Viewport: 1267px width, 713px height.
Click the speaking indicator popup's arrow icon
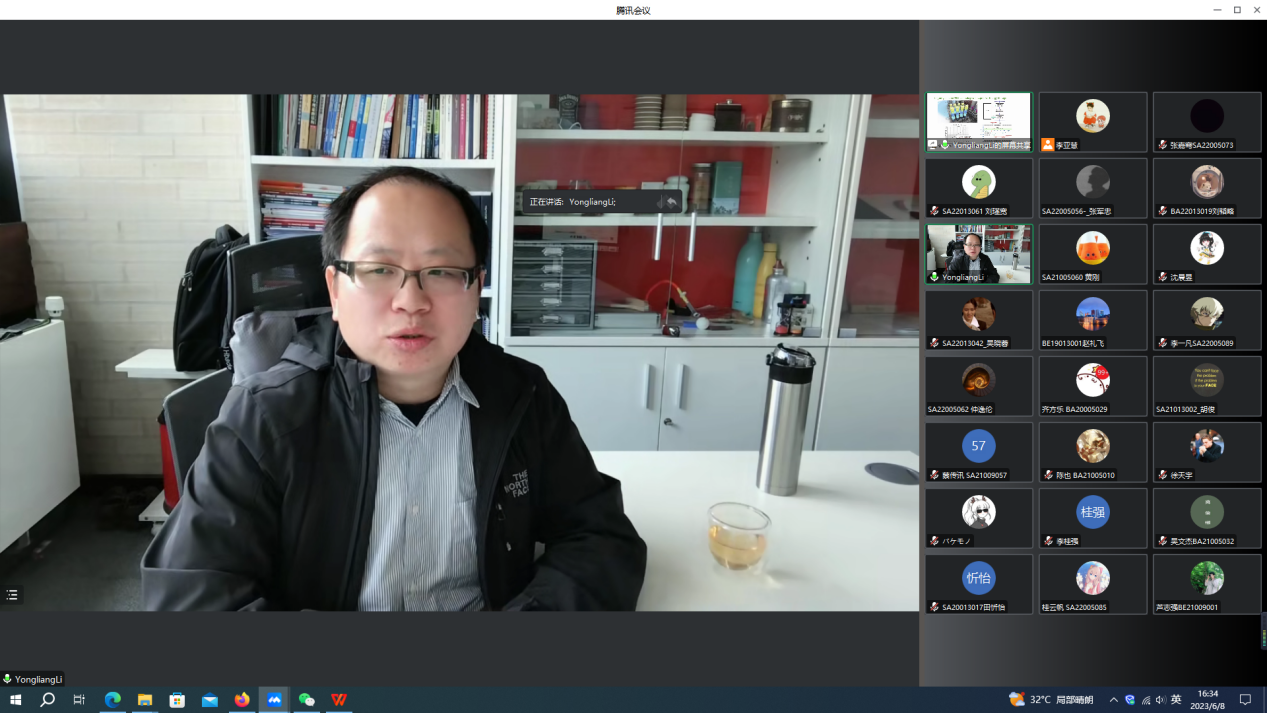click(x=672, y=202)
